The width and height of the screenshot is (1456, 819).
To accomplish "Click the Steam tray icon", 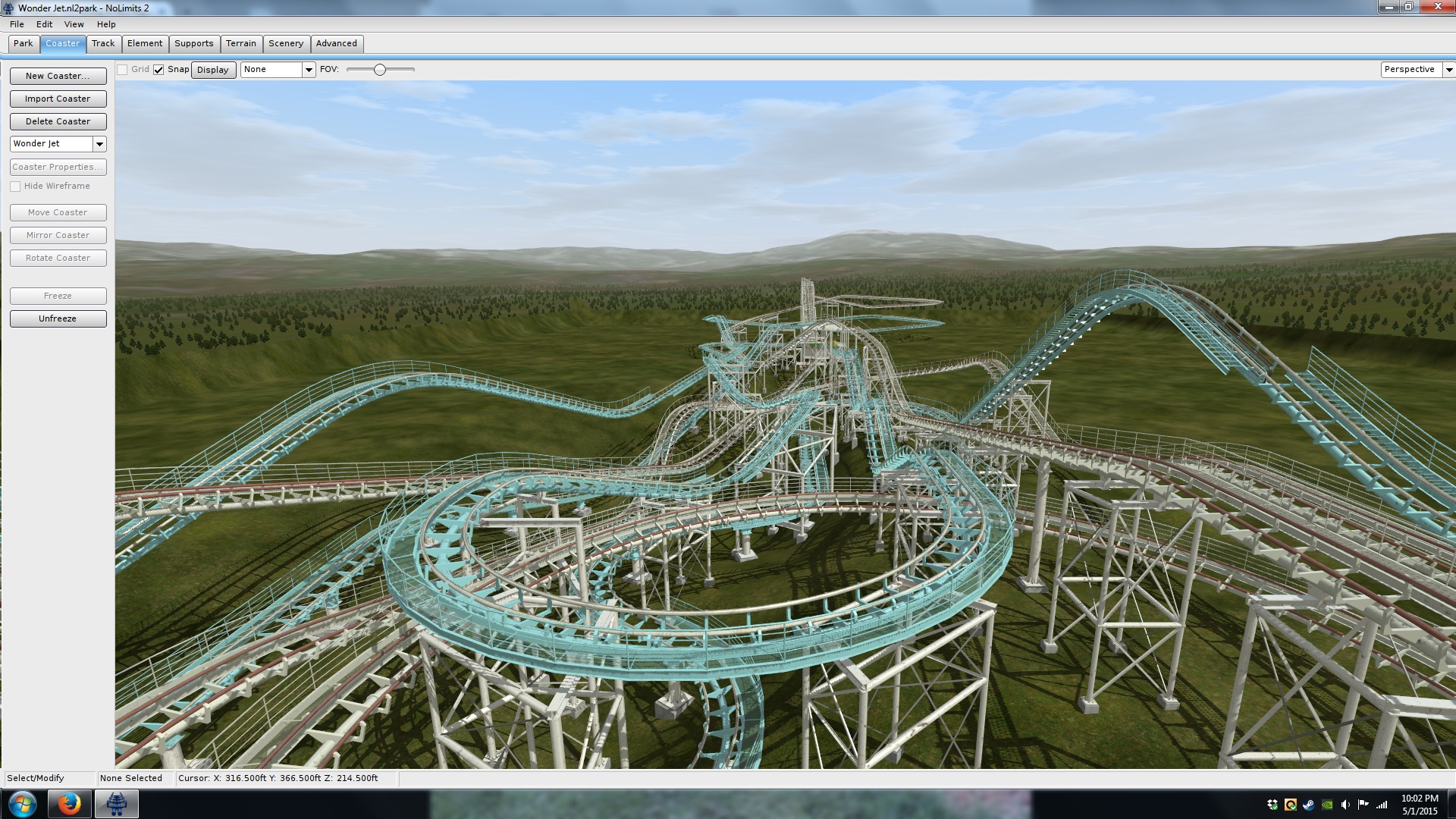I will 1309,805.
